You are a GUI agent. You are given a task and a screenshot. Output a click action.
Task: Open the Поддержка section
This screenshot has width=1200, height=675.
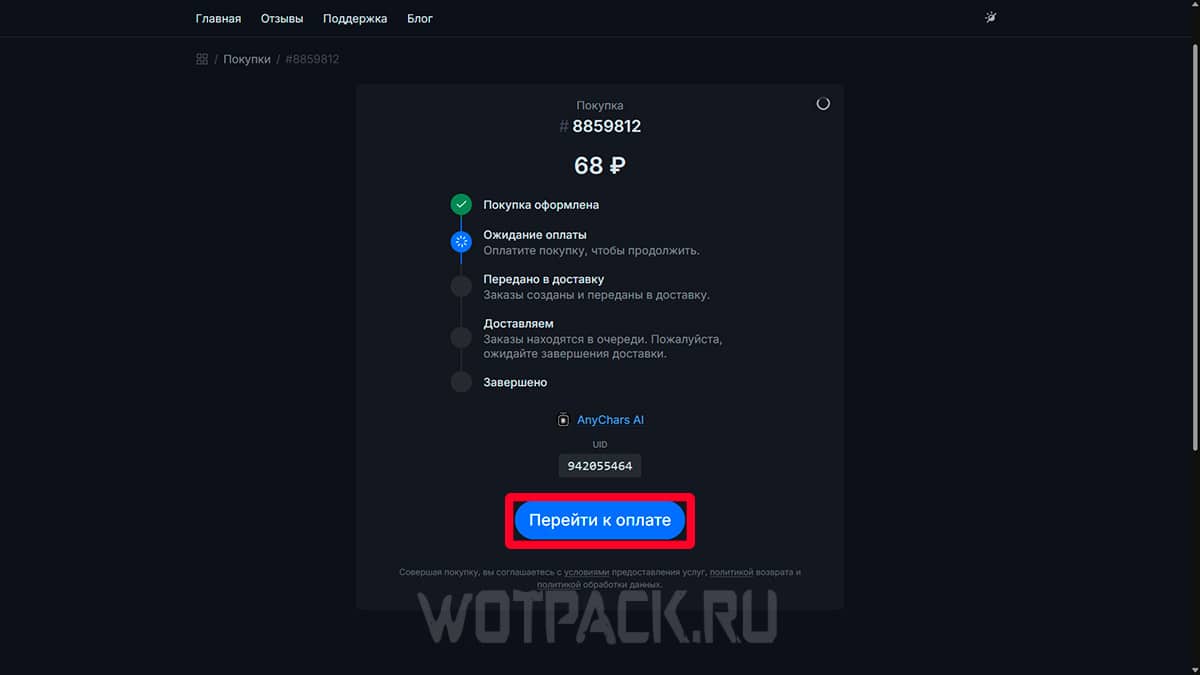point(355,18)
